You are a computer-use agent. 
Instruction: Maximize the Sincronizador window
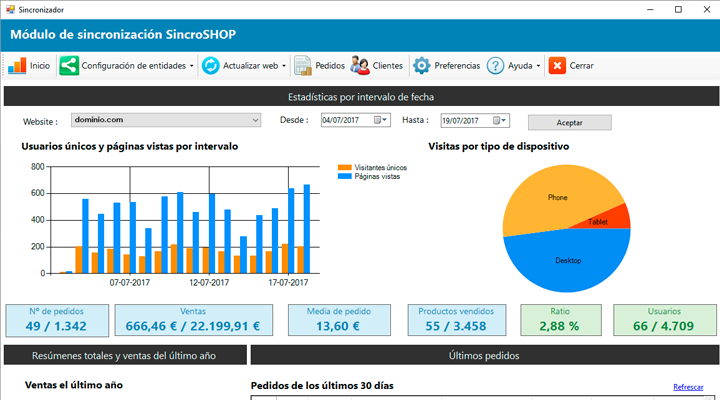point(678,9)
